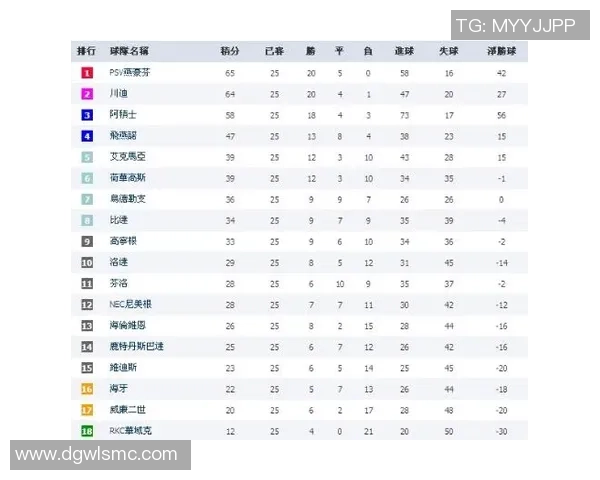Click the 進球 column header
Viewport: 600px width, 480px height.
tap(404, 51)
